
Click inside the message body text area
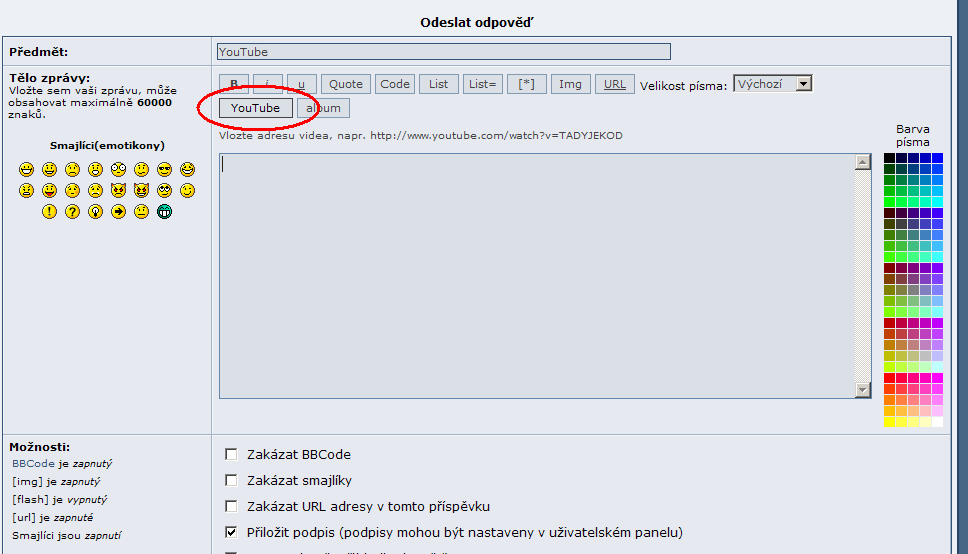[x=536, y=275]
